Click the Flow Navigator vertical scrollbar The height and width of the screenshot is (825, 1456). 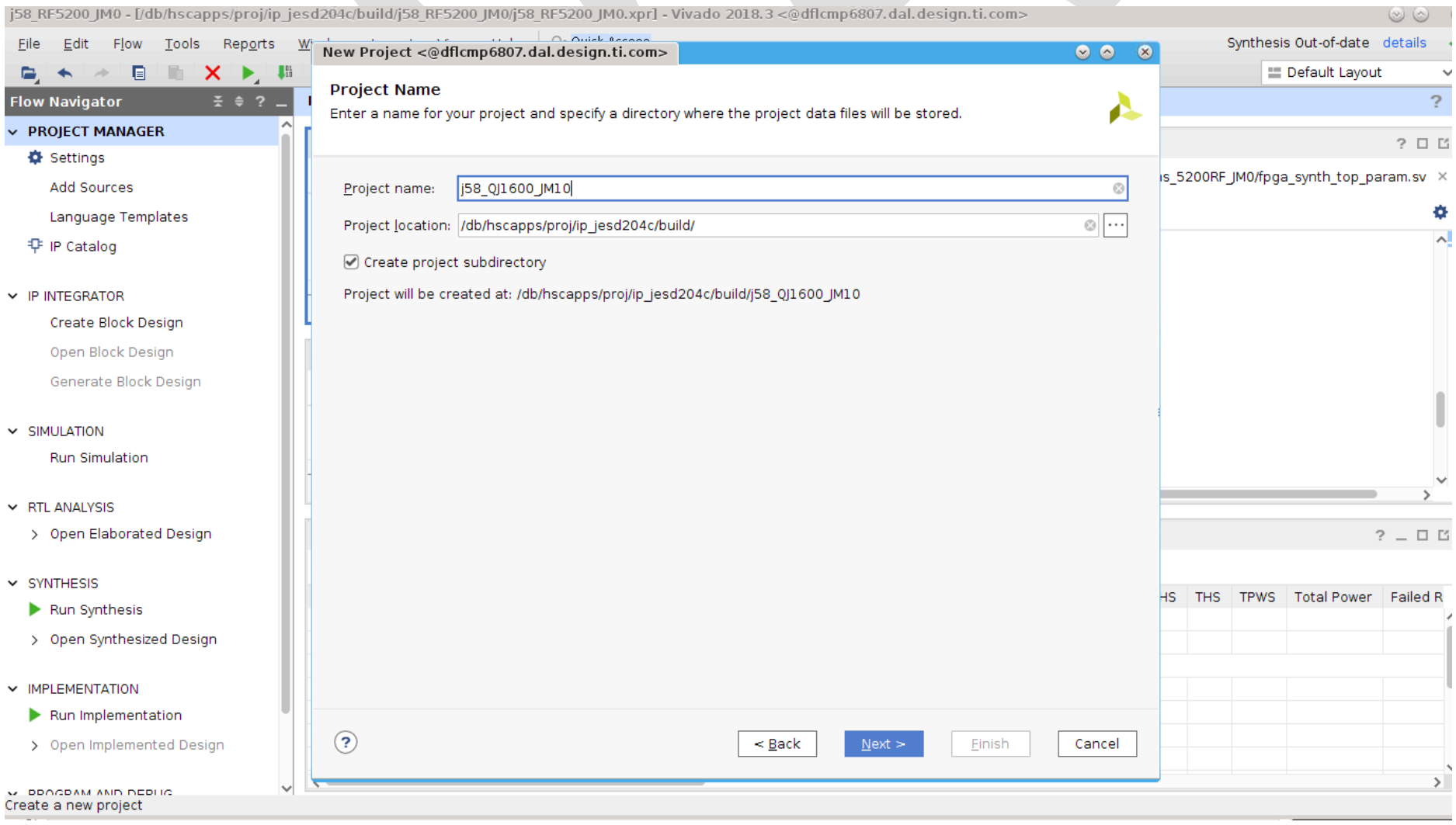pyautogui.click(x=286, y=424)
